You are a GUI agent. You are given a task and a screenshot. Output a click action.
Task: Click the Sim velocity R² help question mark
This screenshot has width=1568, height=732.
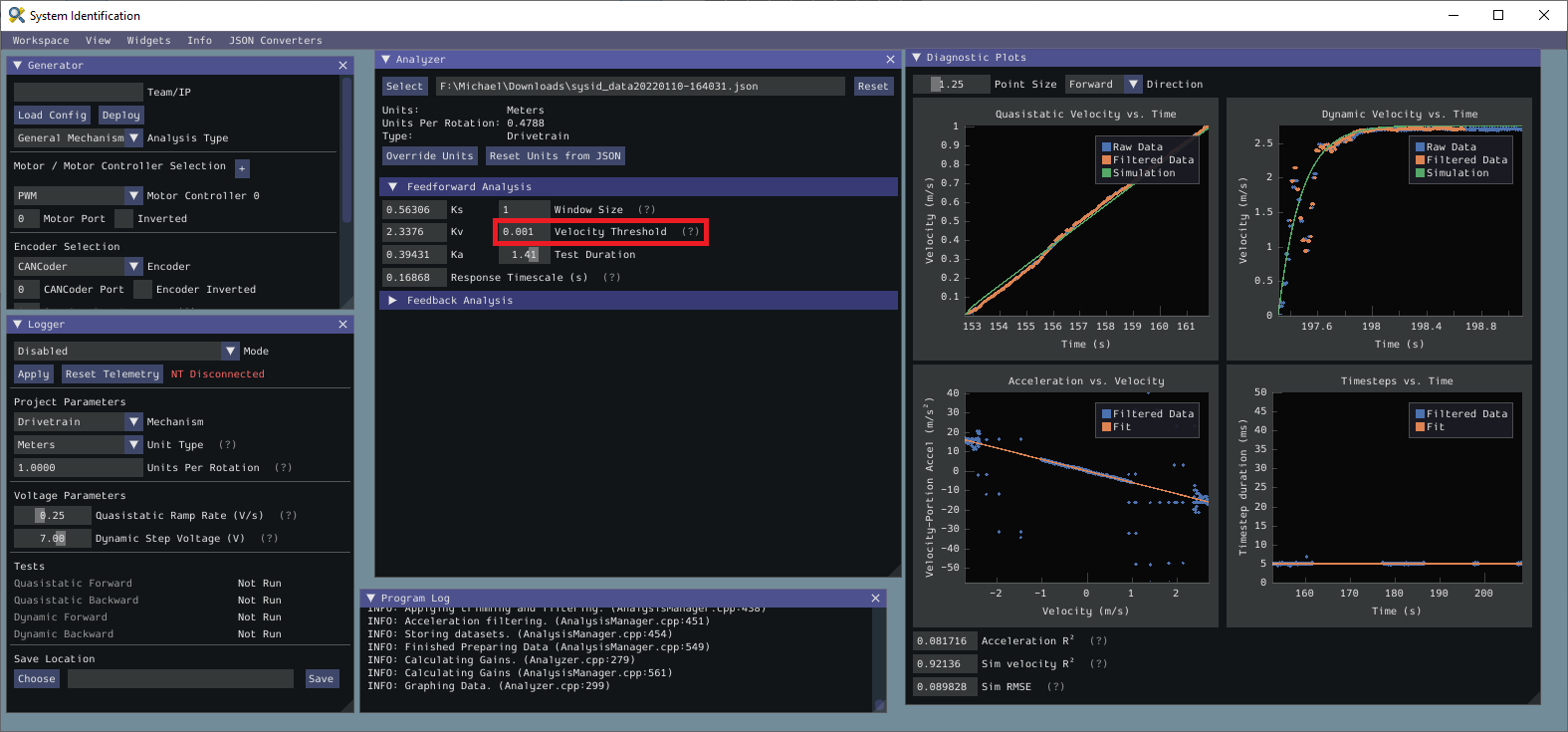(1098, 664)
